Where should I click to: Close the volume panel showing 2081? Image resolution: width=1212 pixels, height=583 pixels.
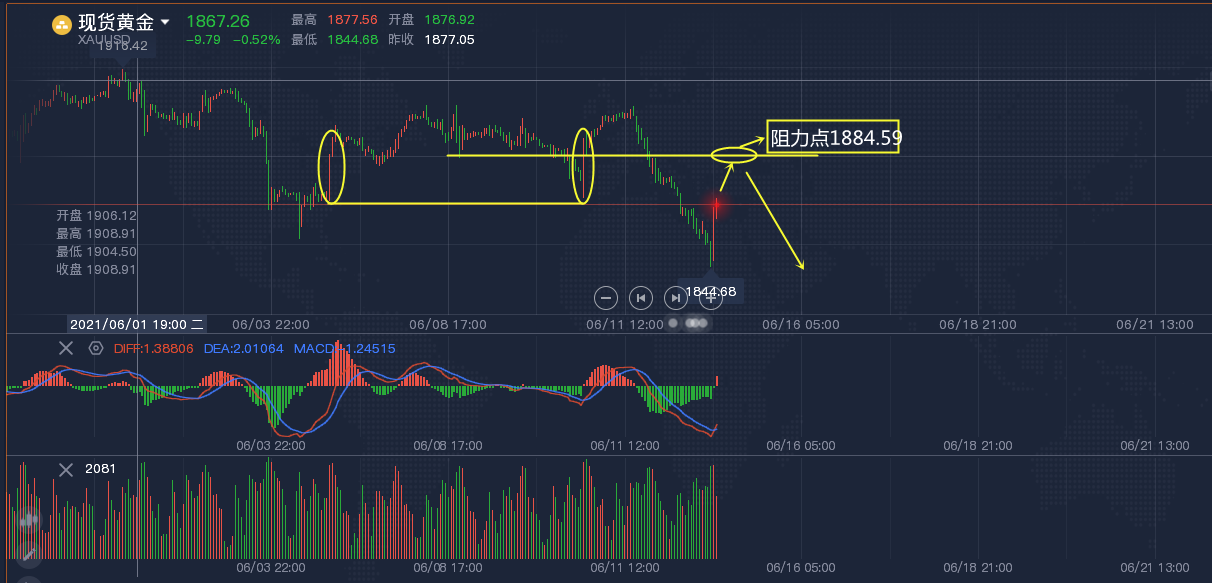66,469
